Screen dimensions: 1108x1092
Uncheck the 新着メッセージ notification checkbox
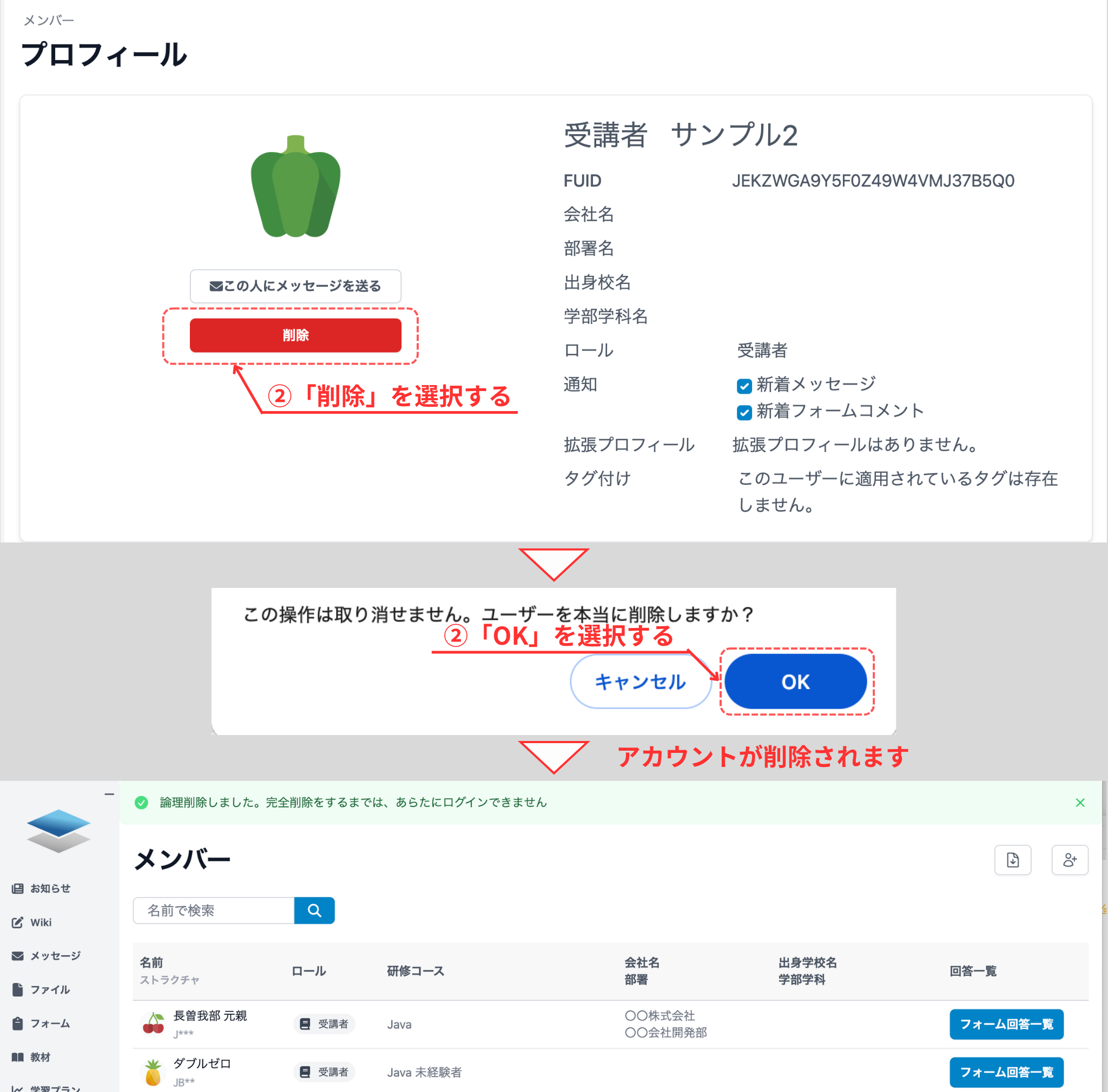pos(744,385)
